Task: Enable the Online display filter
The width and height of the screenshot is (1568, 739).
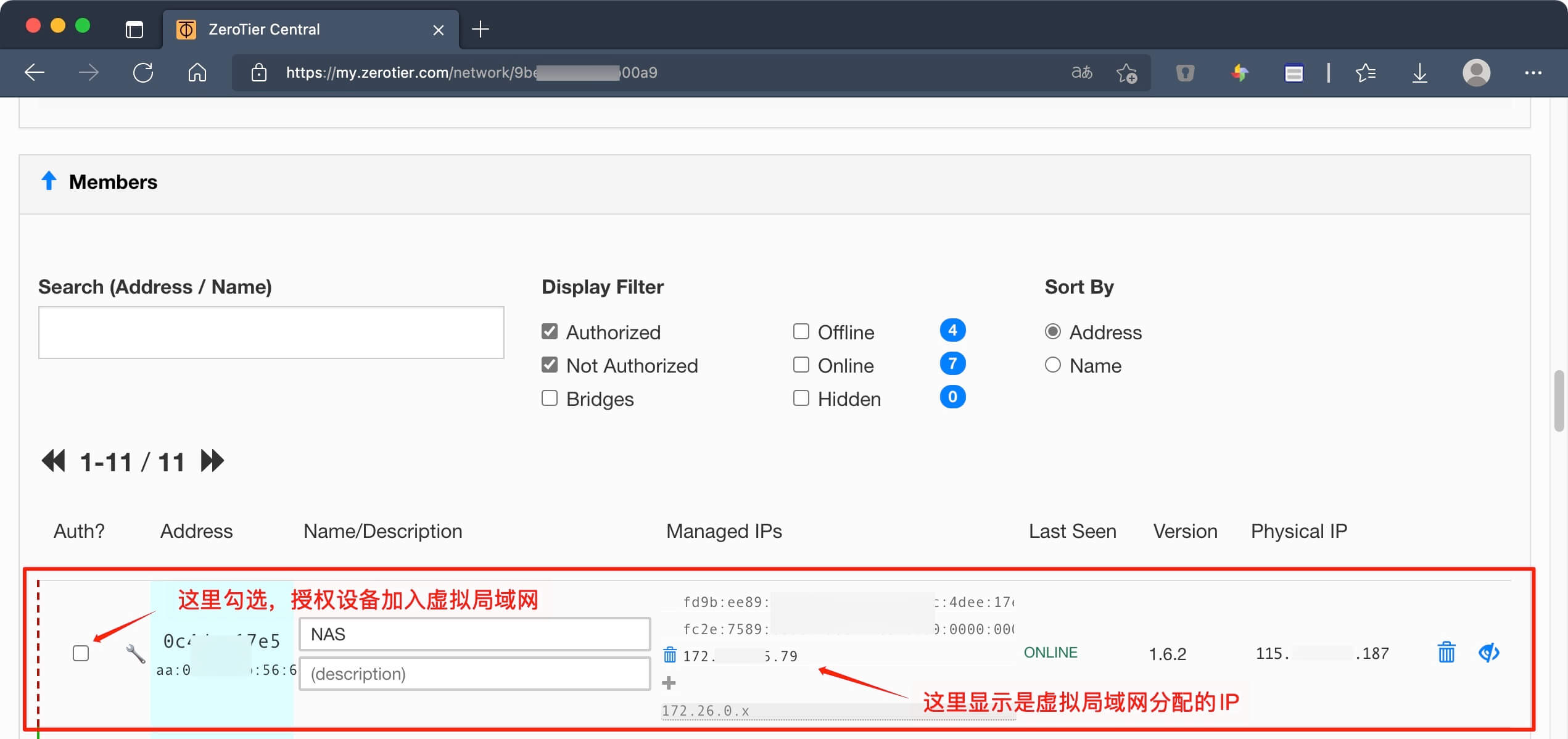Action: point(801,365)
